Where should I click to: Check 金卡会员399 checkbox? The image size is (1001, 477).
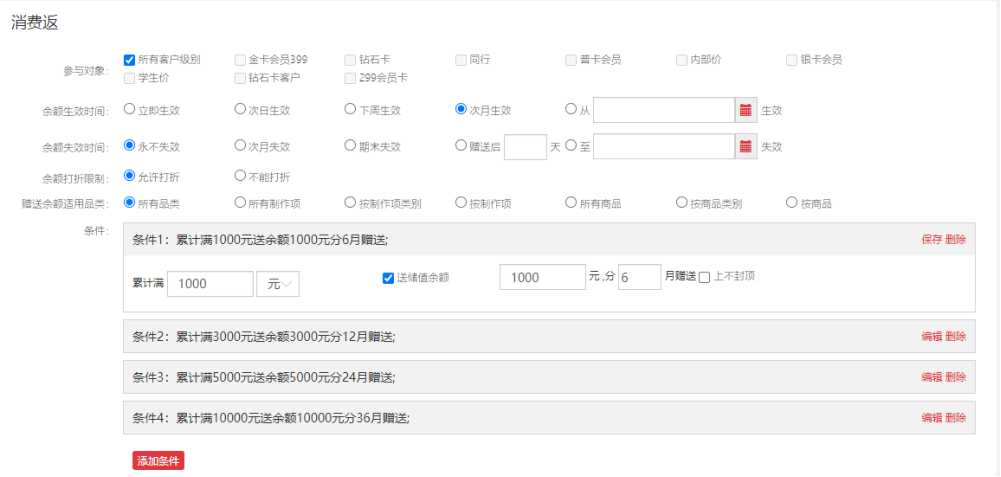tap(240, 60)
